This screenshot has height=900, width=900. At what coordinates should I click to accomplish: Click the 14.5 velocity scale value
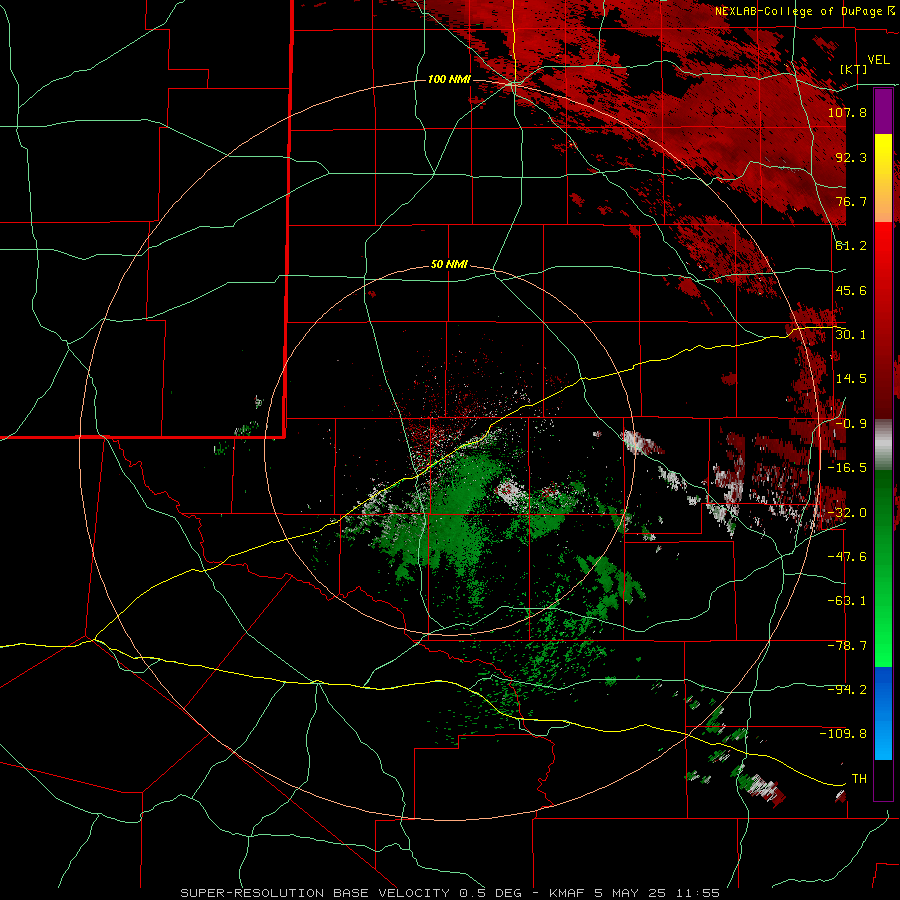click(851, 379)
